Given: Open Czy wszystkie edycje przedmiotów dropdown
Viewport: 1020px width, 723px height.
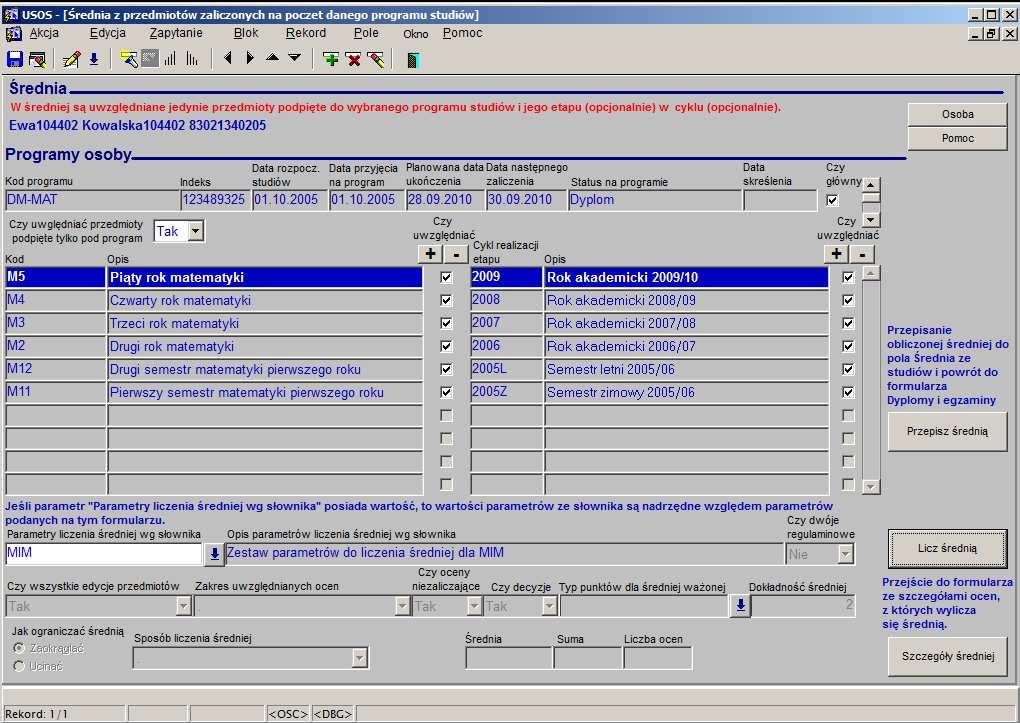Looking at the screenshot, I should [183, 606].
